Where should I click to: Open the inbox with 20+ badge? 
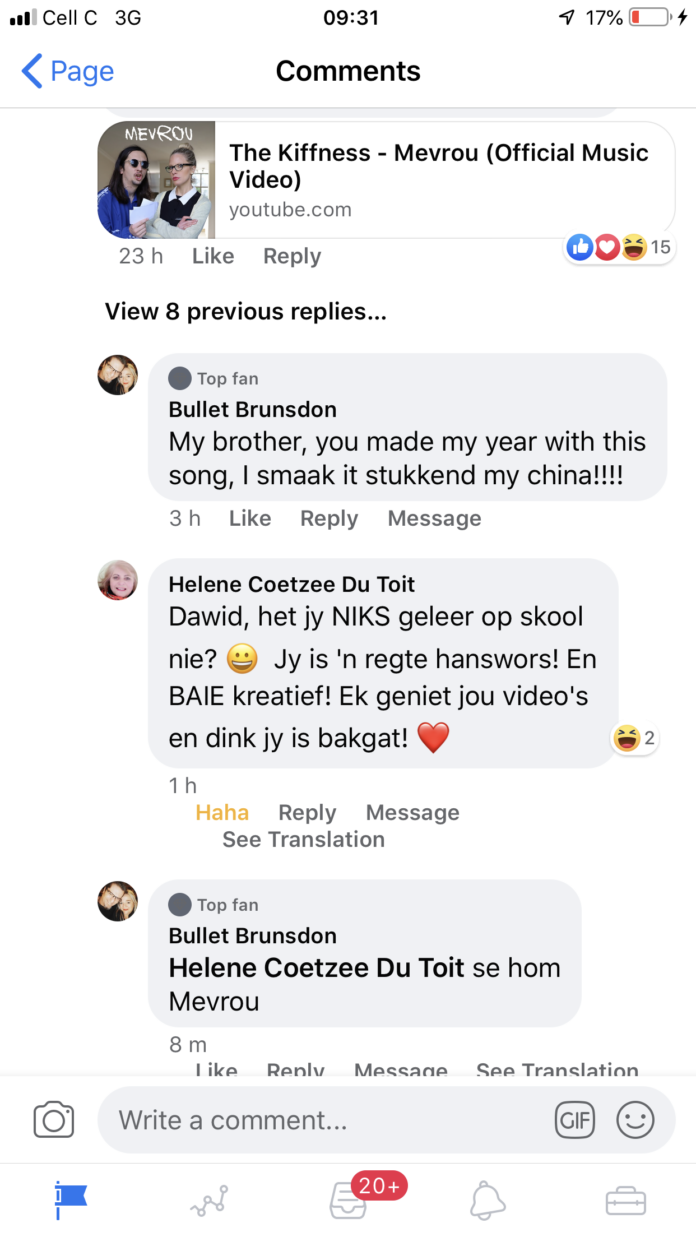[349, 1199]
